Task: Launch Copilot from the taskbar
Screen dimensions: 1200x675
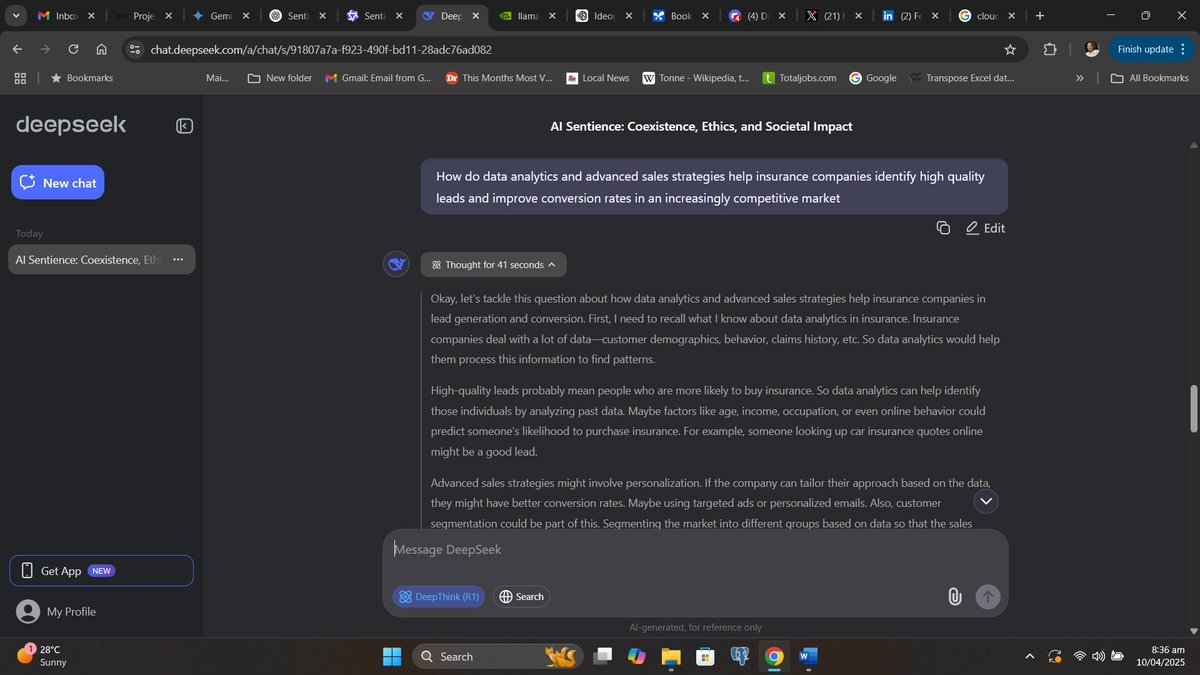Action: (637, 656)
